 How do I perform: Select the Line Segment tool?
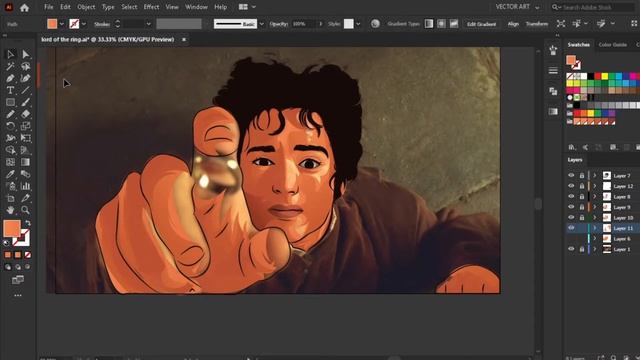(x=25, y=90)
